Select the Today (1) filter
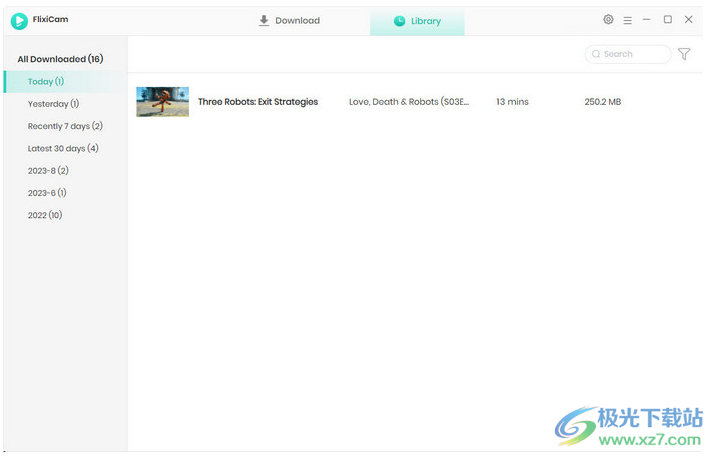Image resolution: width=714 pixels, height=456 pixels. (46, 82)
